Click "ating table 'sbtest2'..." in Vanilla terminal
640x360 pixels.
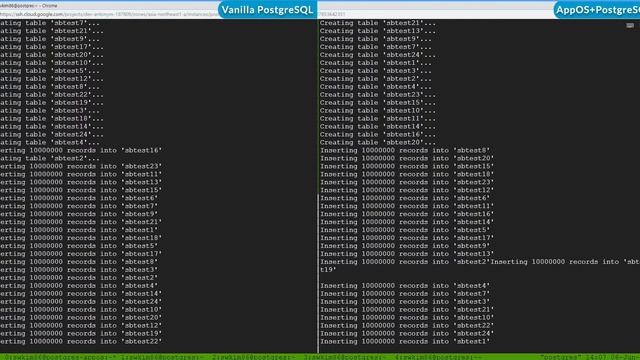pyautogui.click(x=49, y=158)
